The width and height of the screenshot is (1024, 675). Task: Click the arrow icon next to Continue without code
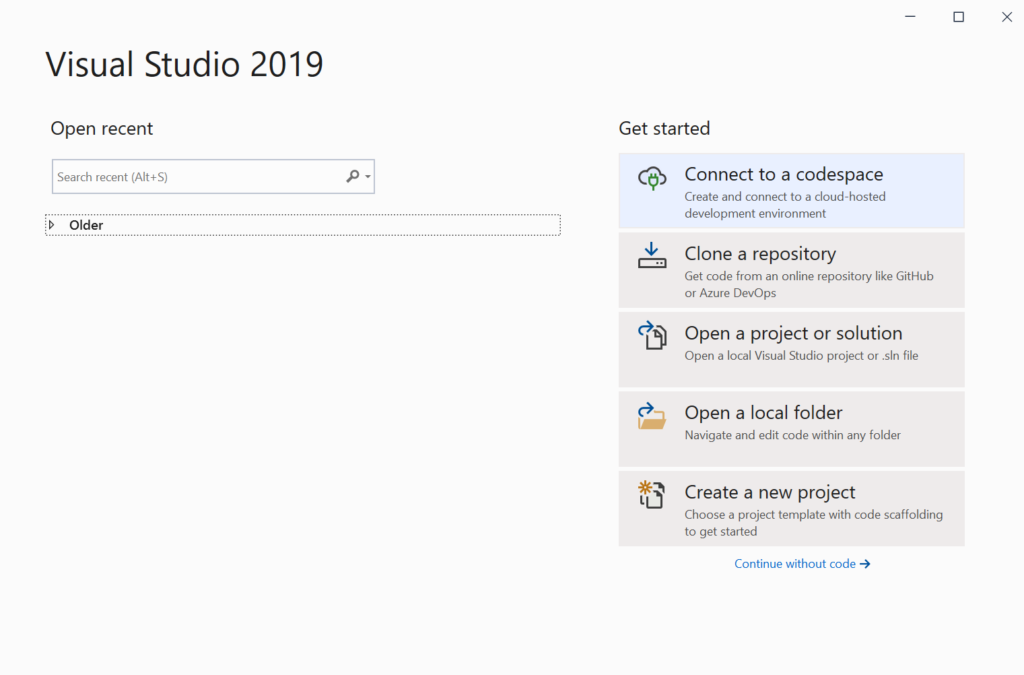click(x=866, y=563)
